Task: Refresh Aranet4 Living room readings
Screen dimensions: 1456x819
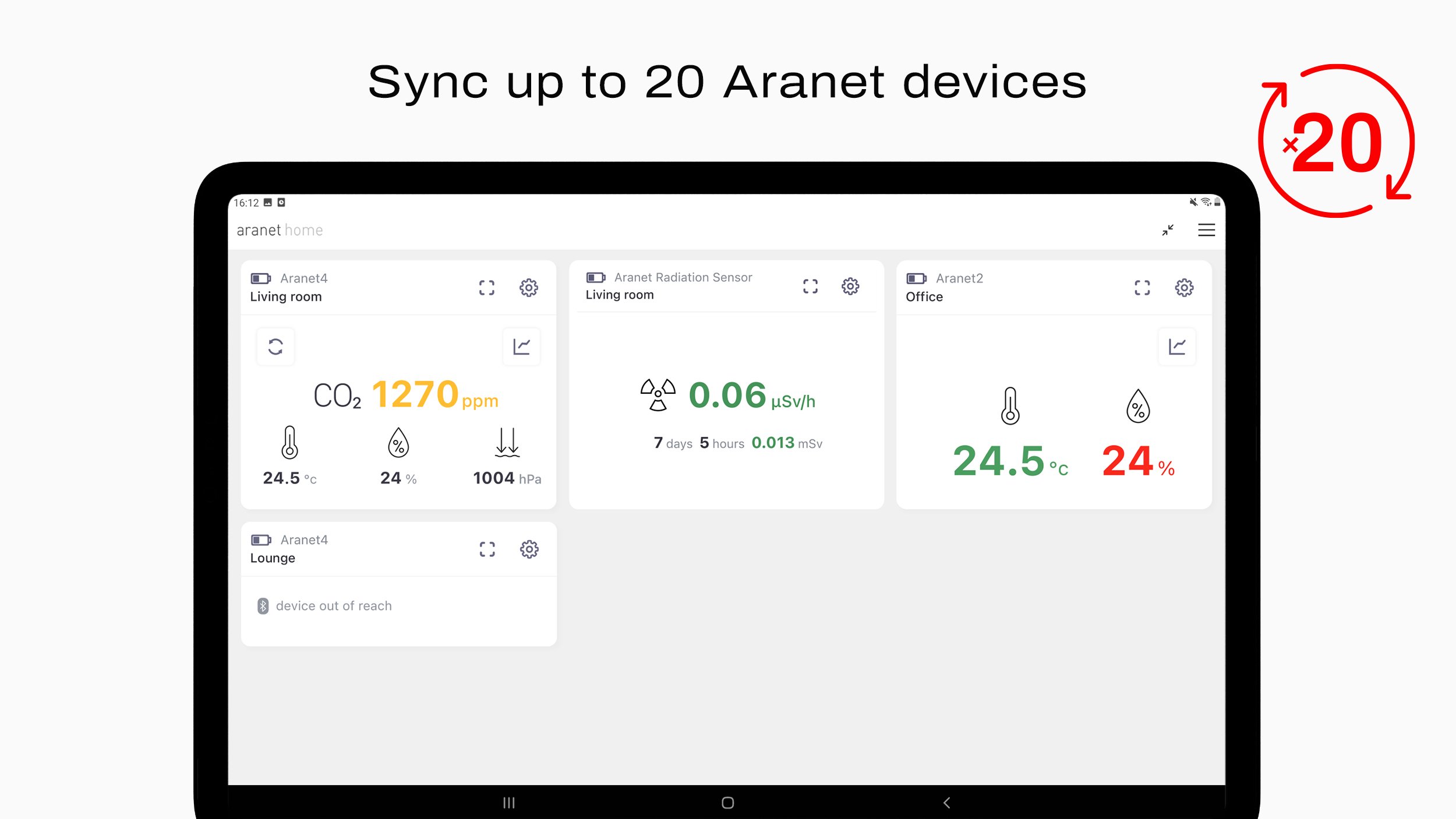Action: tap(275, 347)
